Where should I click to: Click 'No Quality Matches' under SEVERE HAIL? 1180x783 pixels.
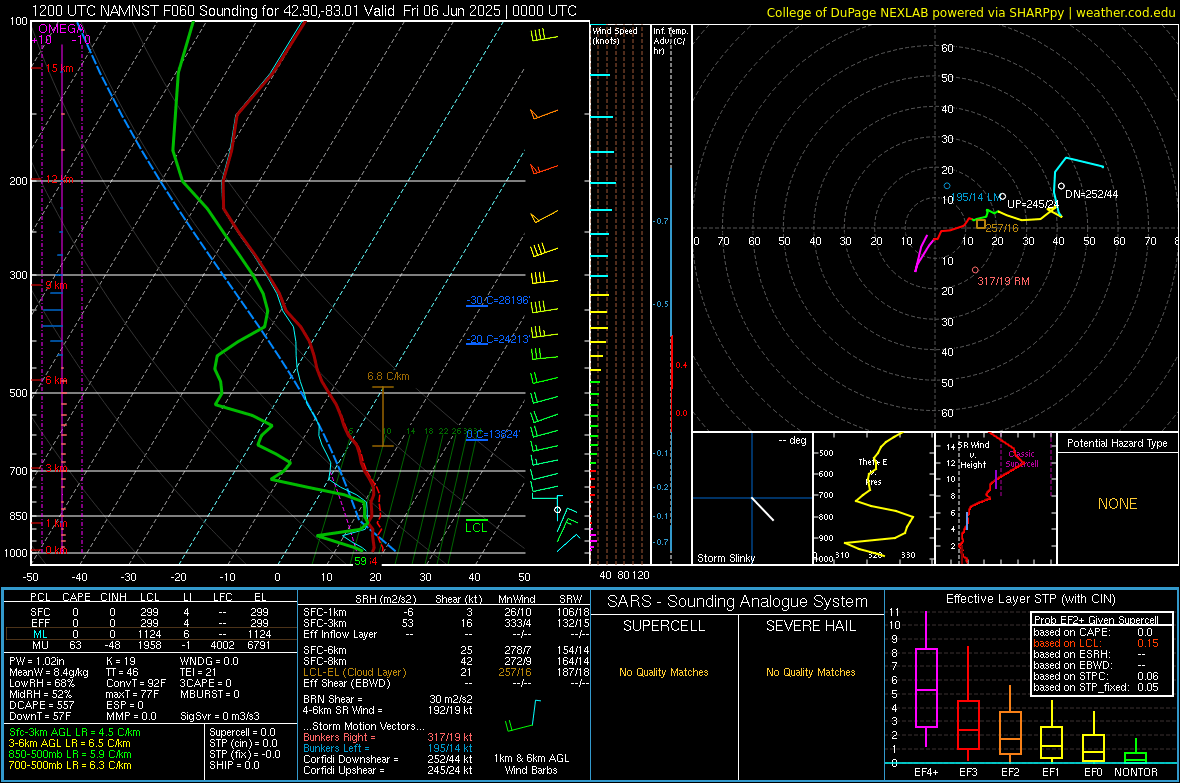(x=810, y=672)
